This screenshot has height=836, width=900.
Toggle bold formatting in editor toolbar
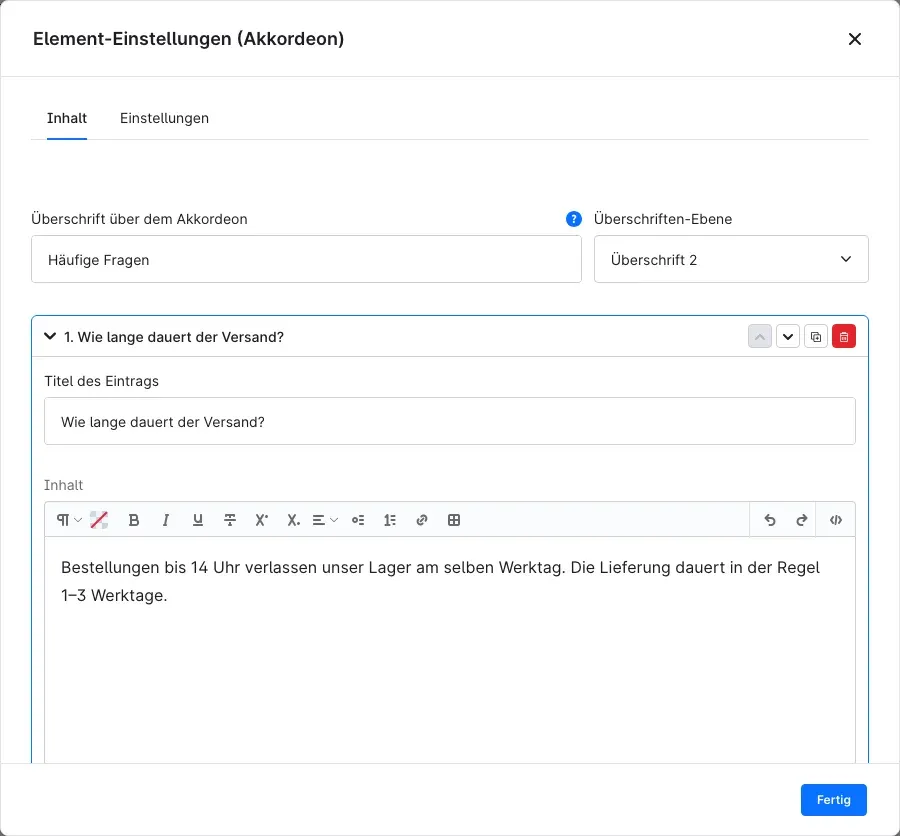134,520
